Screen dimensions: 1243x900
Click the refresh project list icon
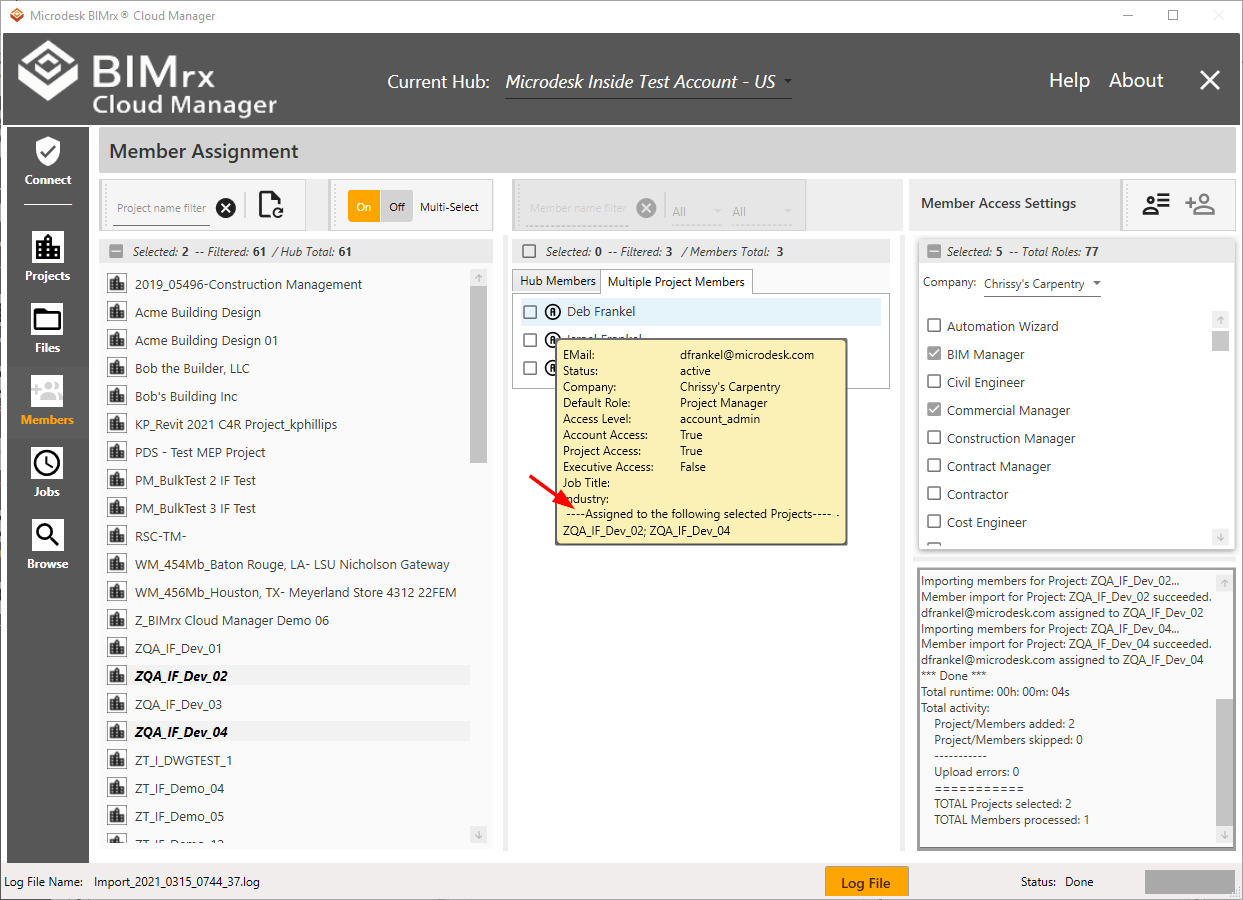coord(271,205)
